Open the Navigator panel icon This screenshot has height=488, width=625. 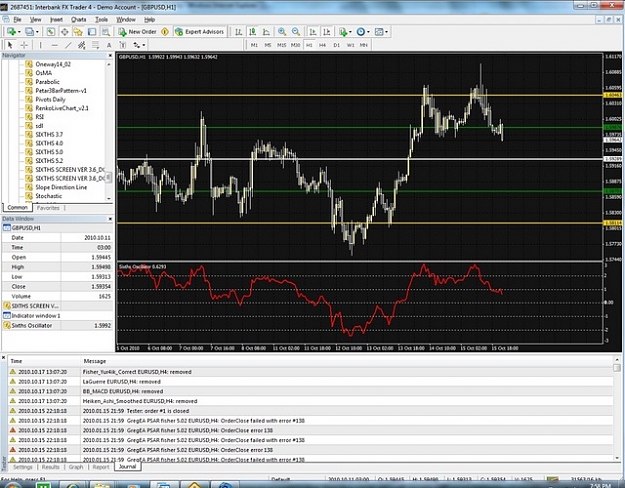tap(78, 32)
